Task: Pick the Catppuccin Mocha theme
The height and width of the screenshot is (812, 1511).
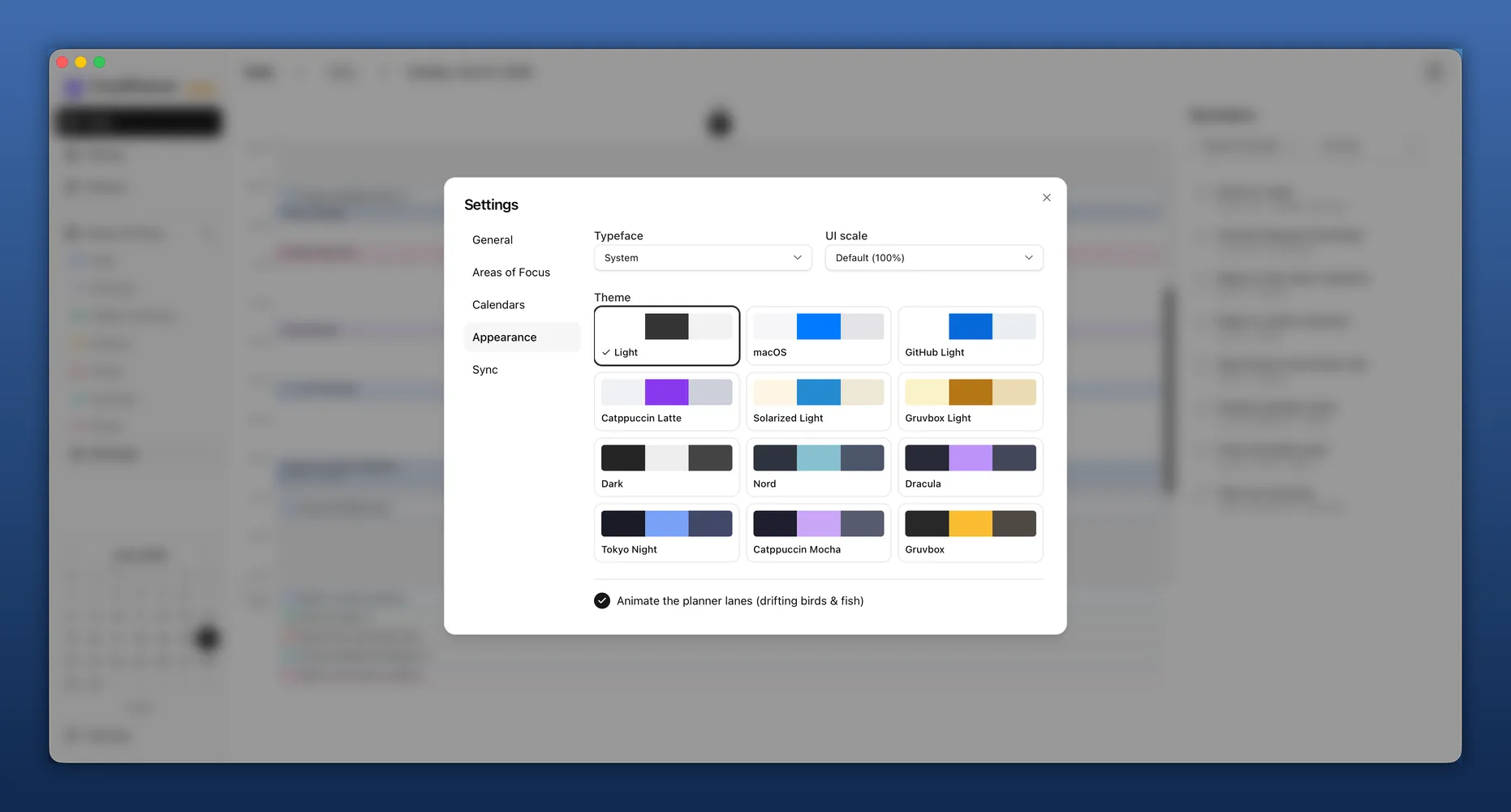Action: coord(818,533)
